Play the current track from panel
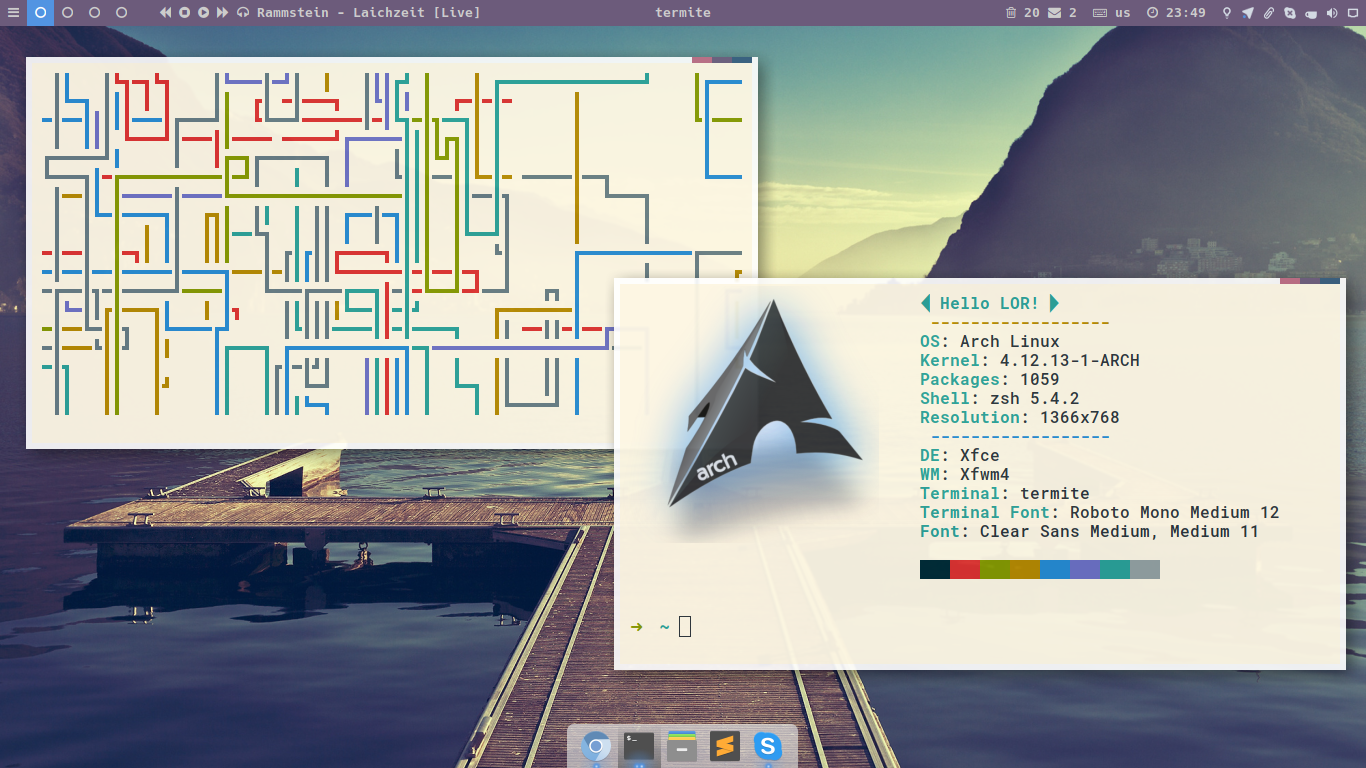Screen dimensions: 1366x768 coord(204,13)
